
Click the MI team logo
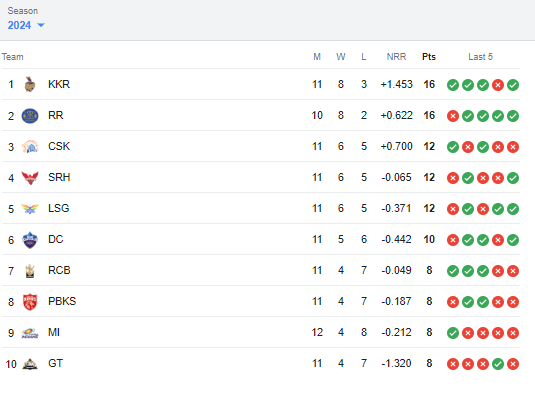click(x=30, y=333)
